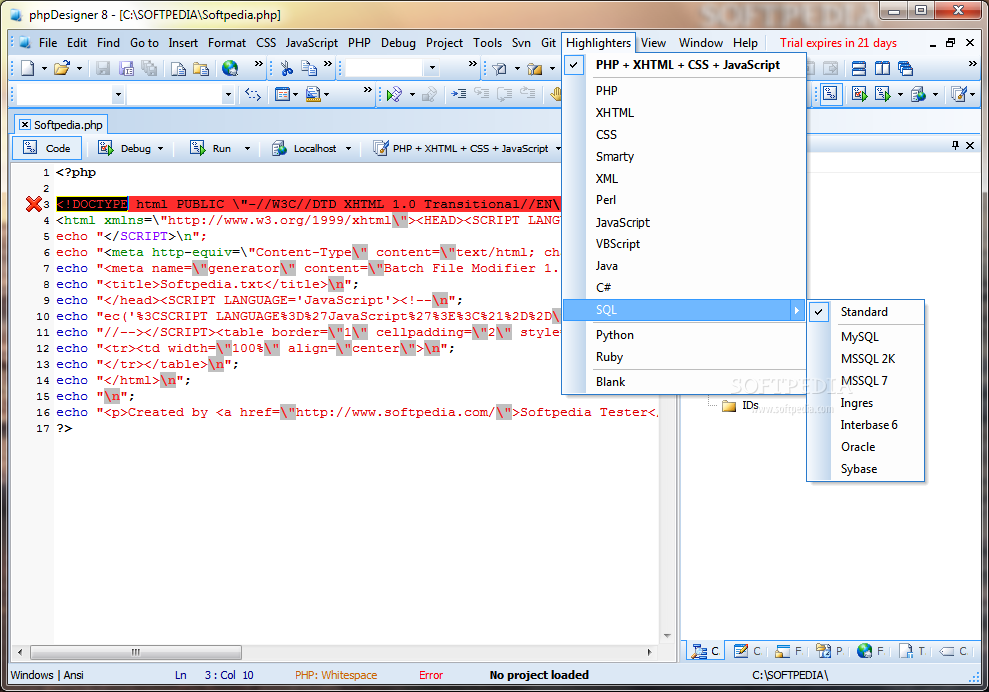Click code line 17 with ?>

(64, 428)
